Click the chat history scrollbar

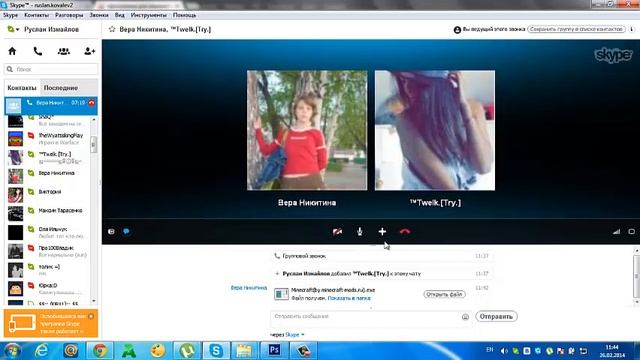(636, 276)
